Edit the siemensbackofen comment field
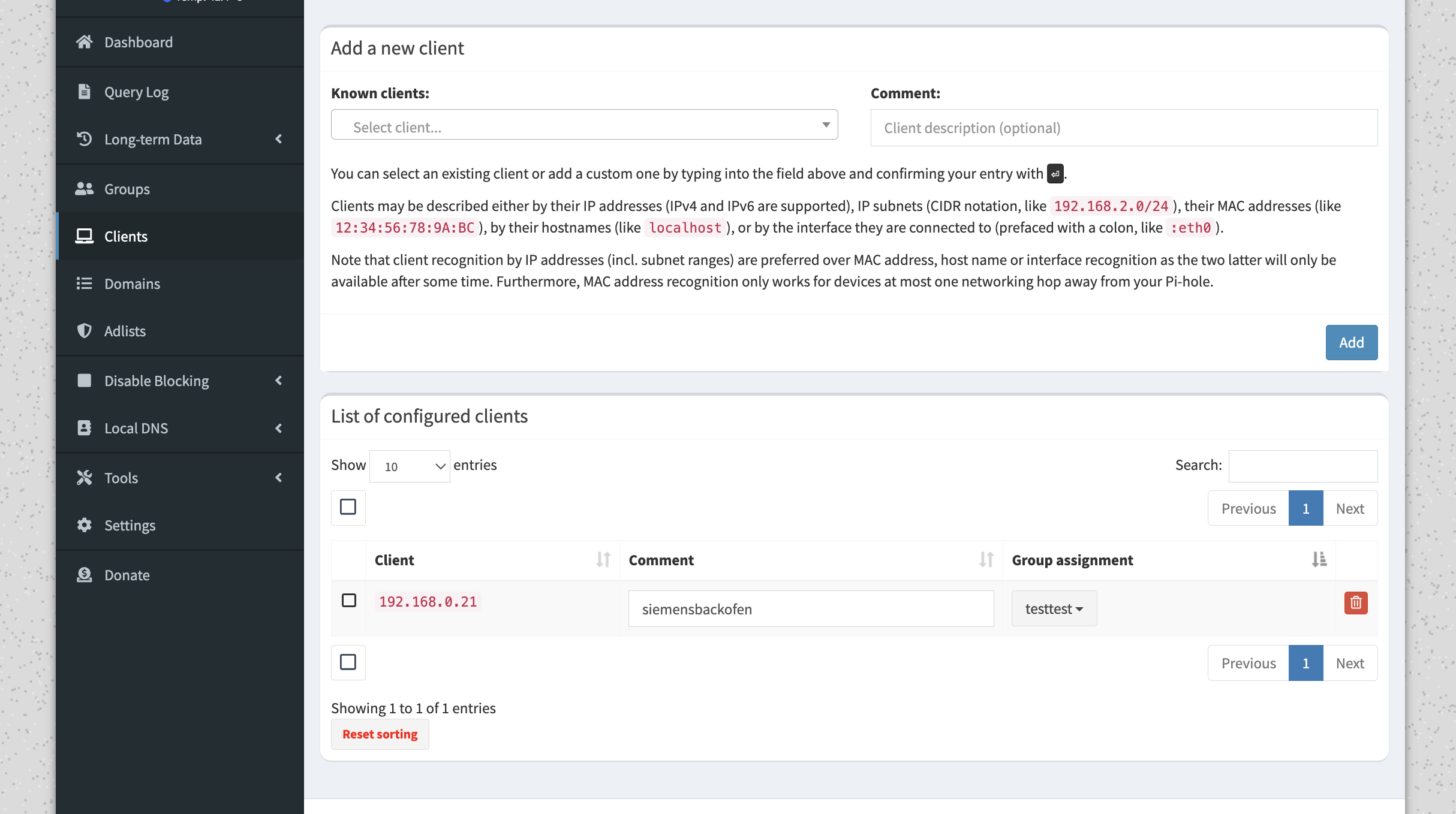This screenshot has height=814, width=1456. pos(811,609)
